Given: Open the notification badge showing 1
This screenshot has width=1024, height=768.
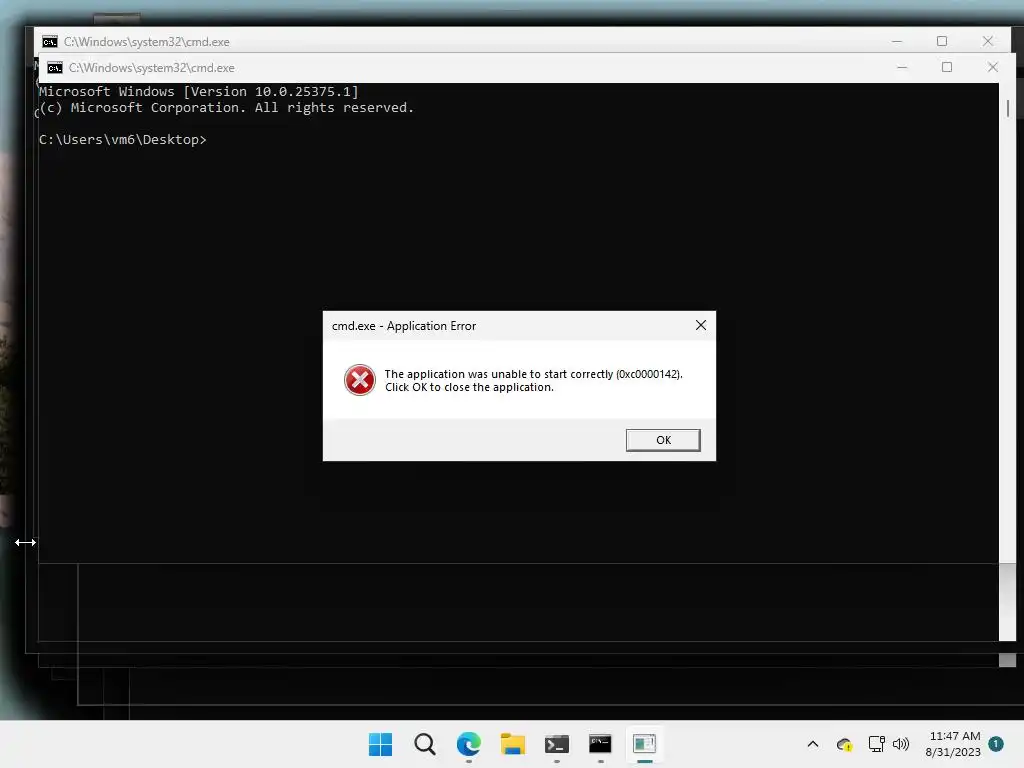Looking at the screenshot, I should (x=996, y=744).
